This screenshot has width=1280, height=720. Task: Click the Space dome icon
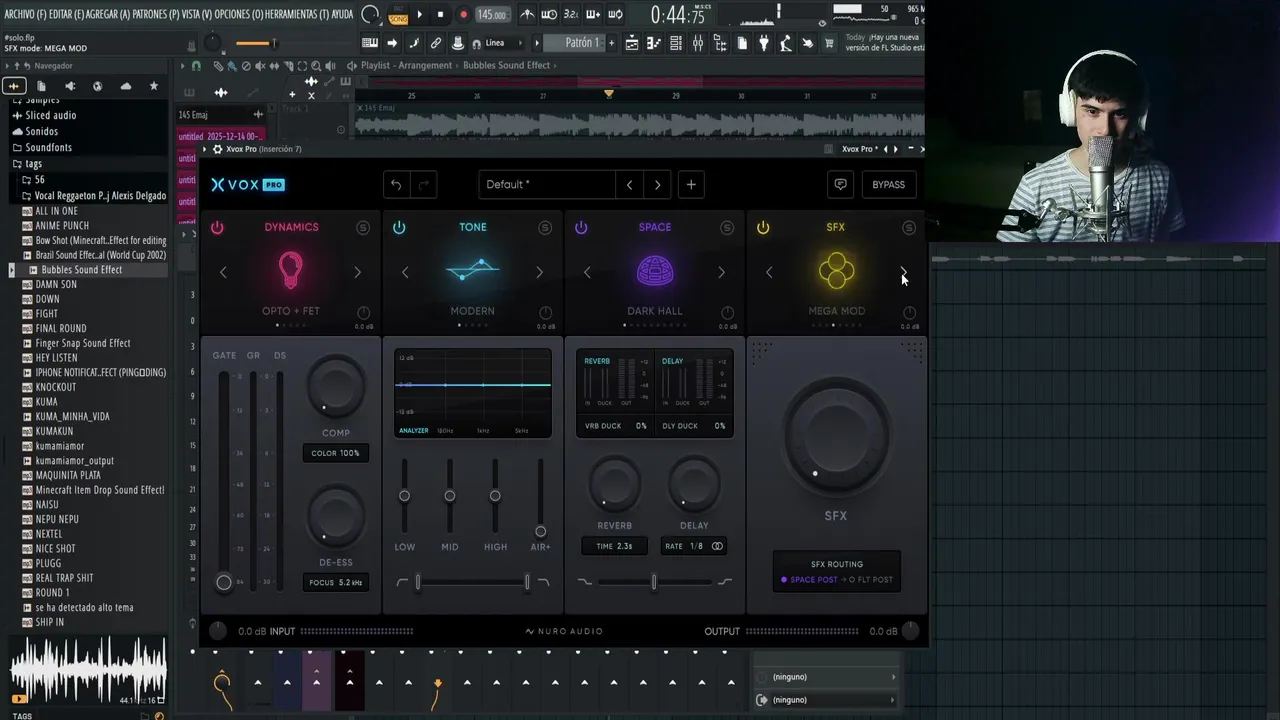(x=655, y=271)
